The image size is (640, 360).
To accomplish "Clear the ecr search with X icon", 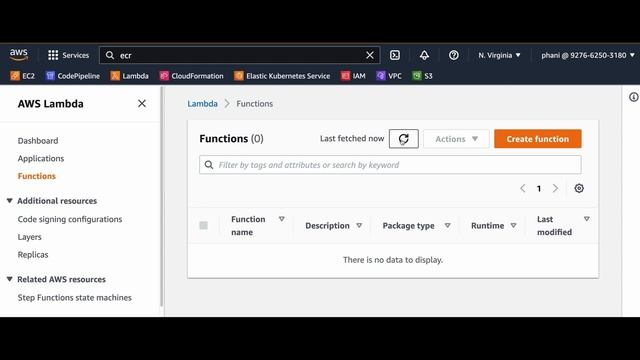I will pos(370,55).
